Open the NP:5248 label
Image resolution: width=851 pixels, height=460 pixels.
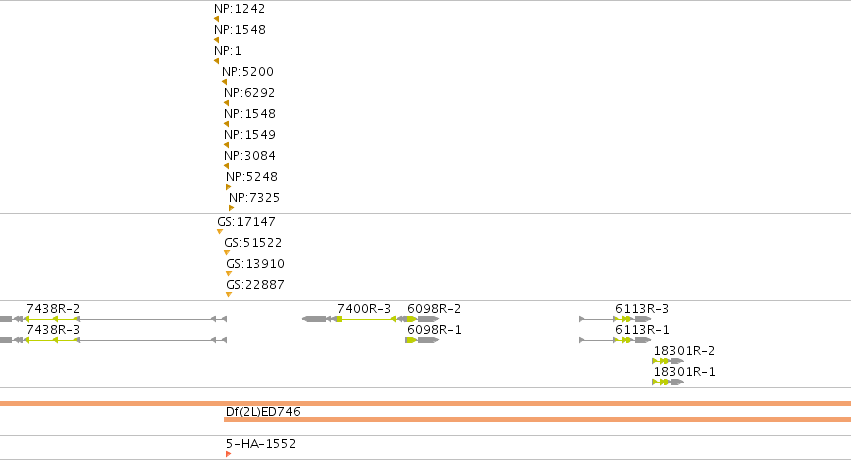pyautogui.click(x=252, y=177)
